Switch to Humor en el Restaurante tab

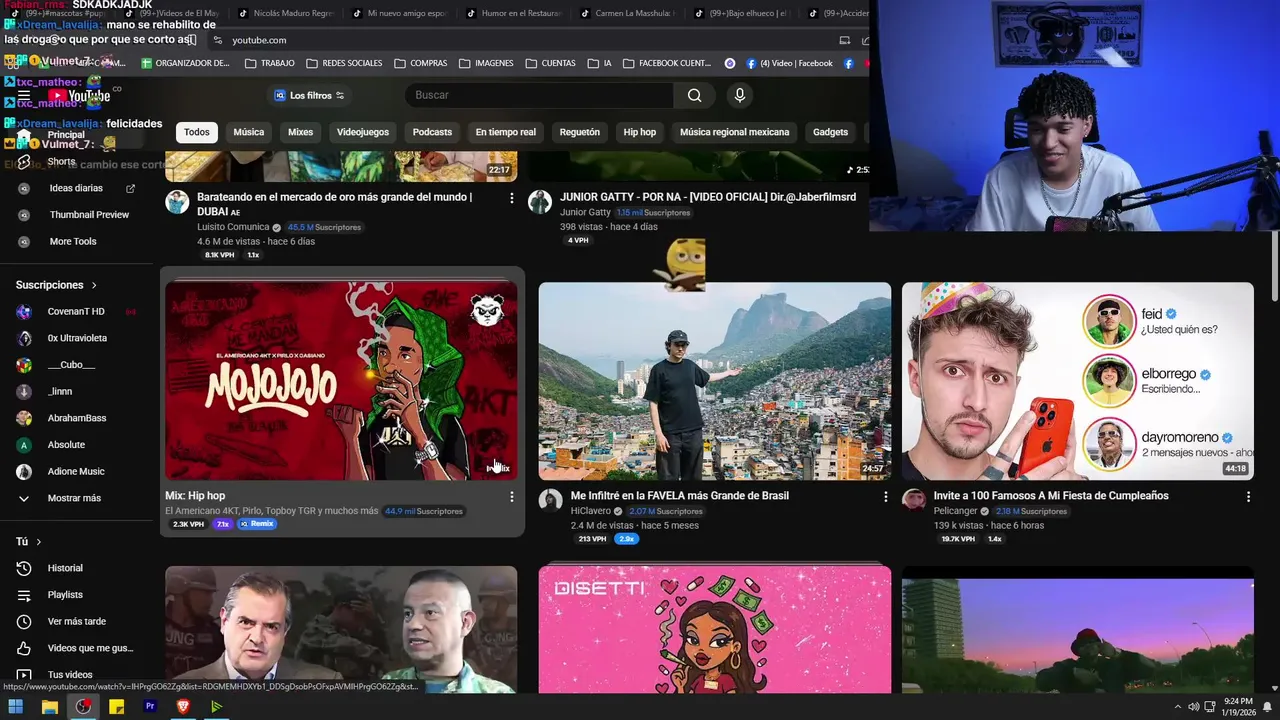(x=515, y=13)
